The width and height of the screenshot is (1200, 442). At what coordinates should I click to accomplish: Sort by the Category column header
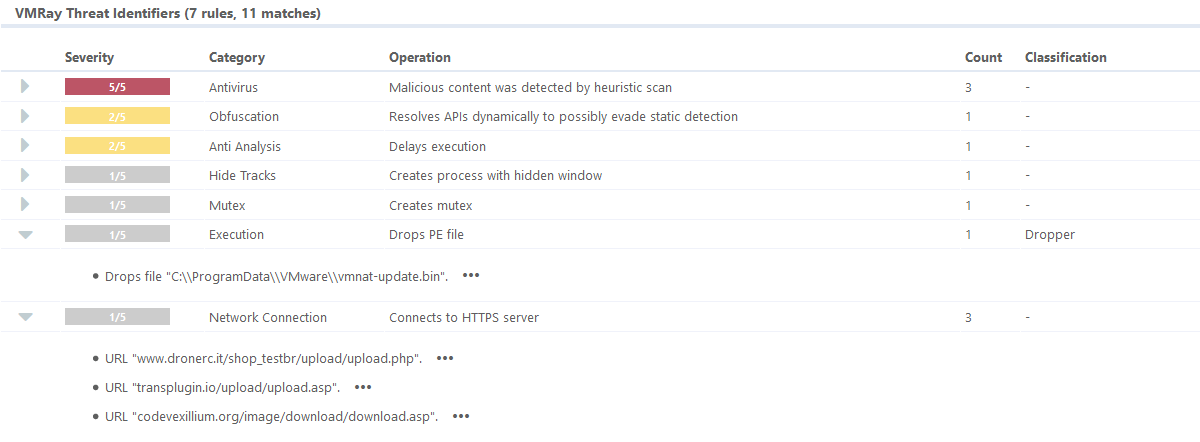(237, 57)
